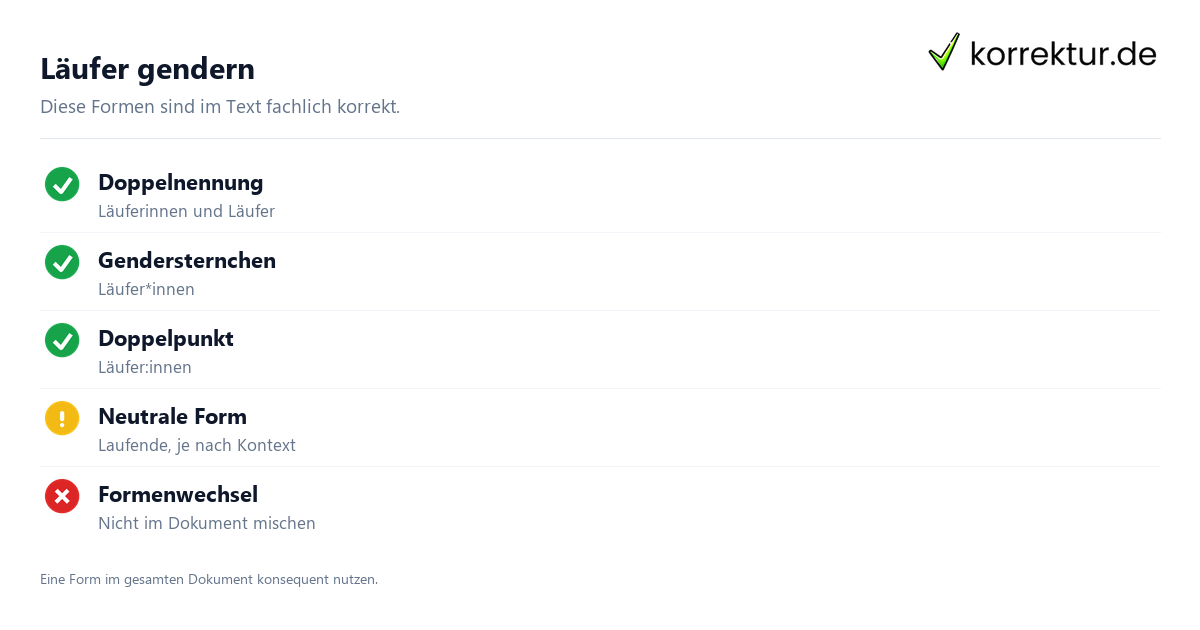Click the example text Läuferinnen und Läufer

[186, 211]
